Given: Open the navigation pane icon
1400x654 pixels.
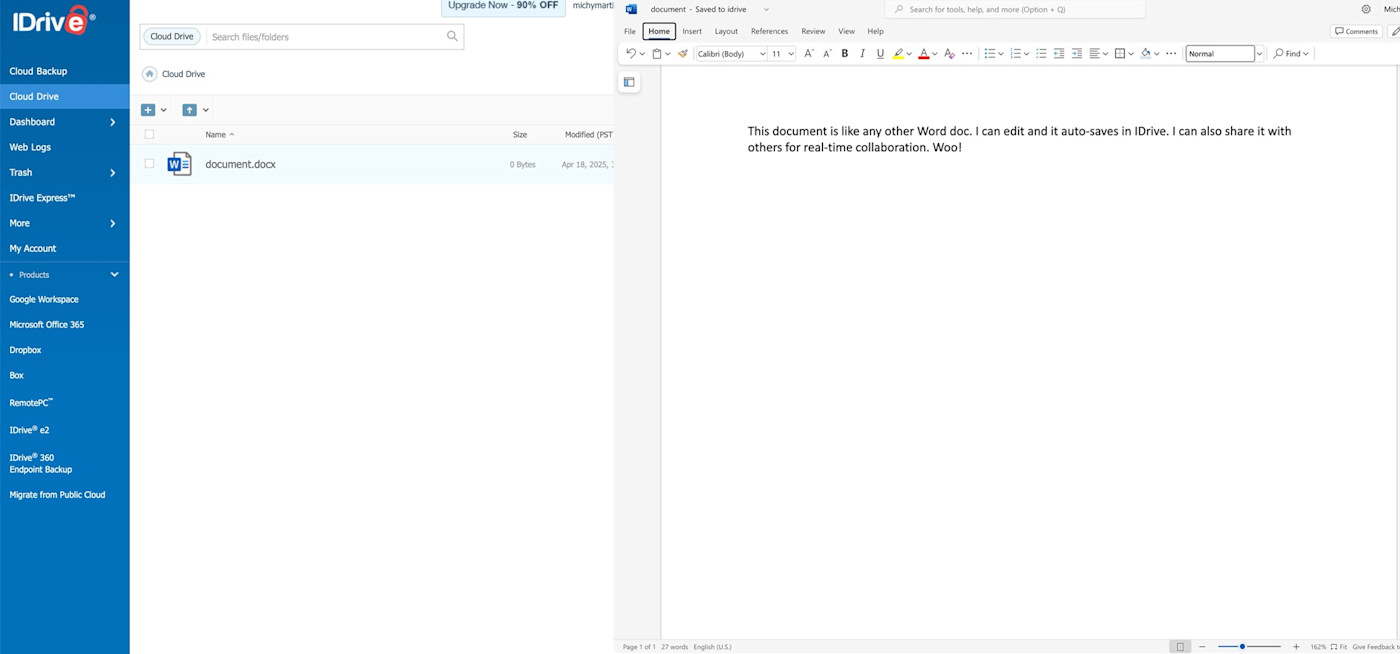Looking at the screenshot, I should (629, 82).
